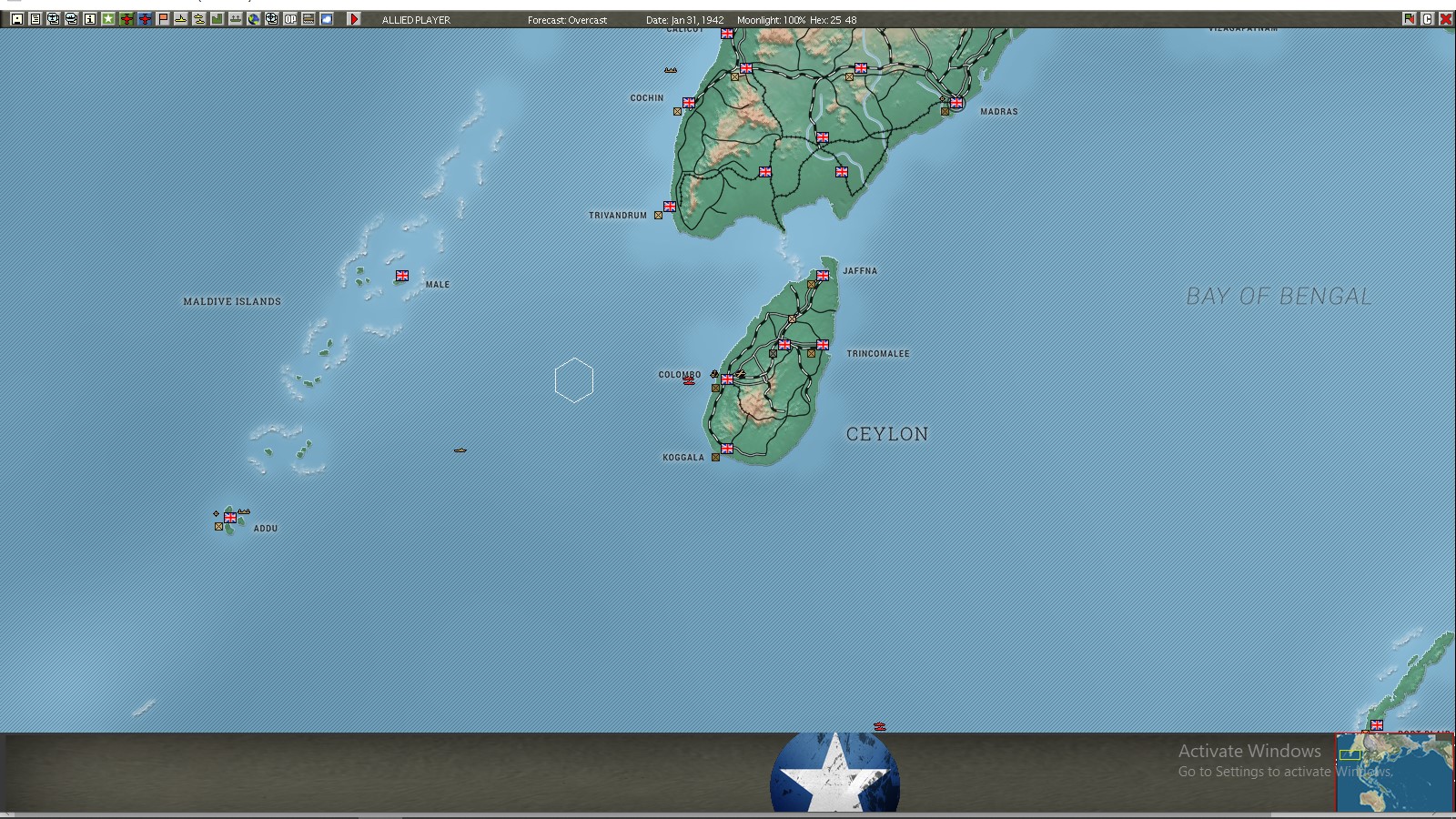Click the 'Moonlight: 100%' text
The image size is (1456, 819).
(x=772, y=20)
